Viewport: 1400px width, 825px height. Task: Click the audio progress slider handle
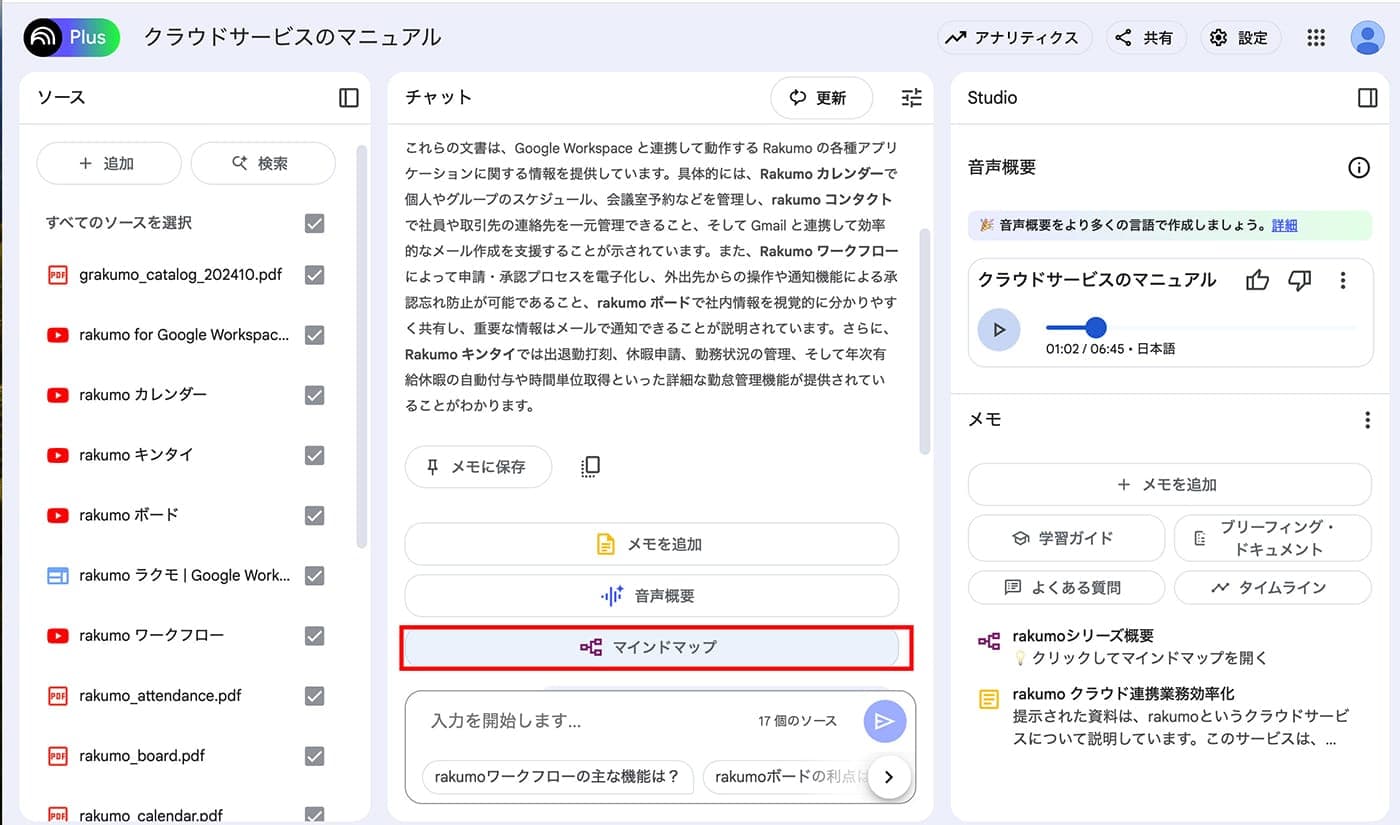tap(1096, 327)
